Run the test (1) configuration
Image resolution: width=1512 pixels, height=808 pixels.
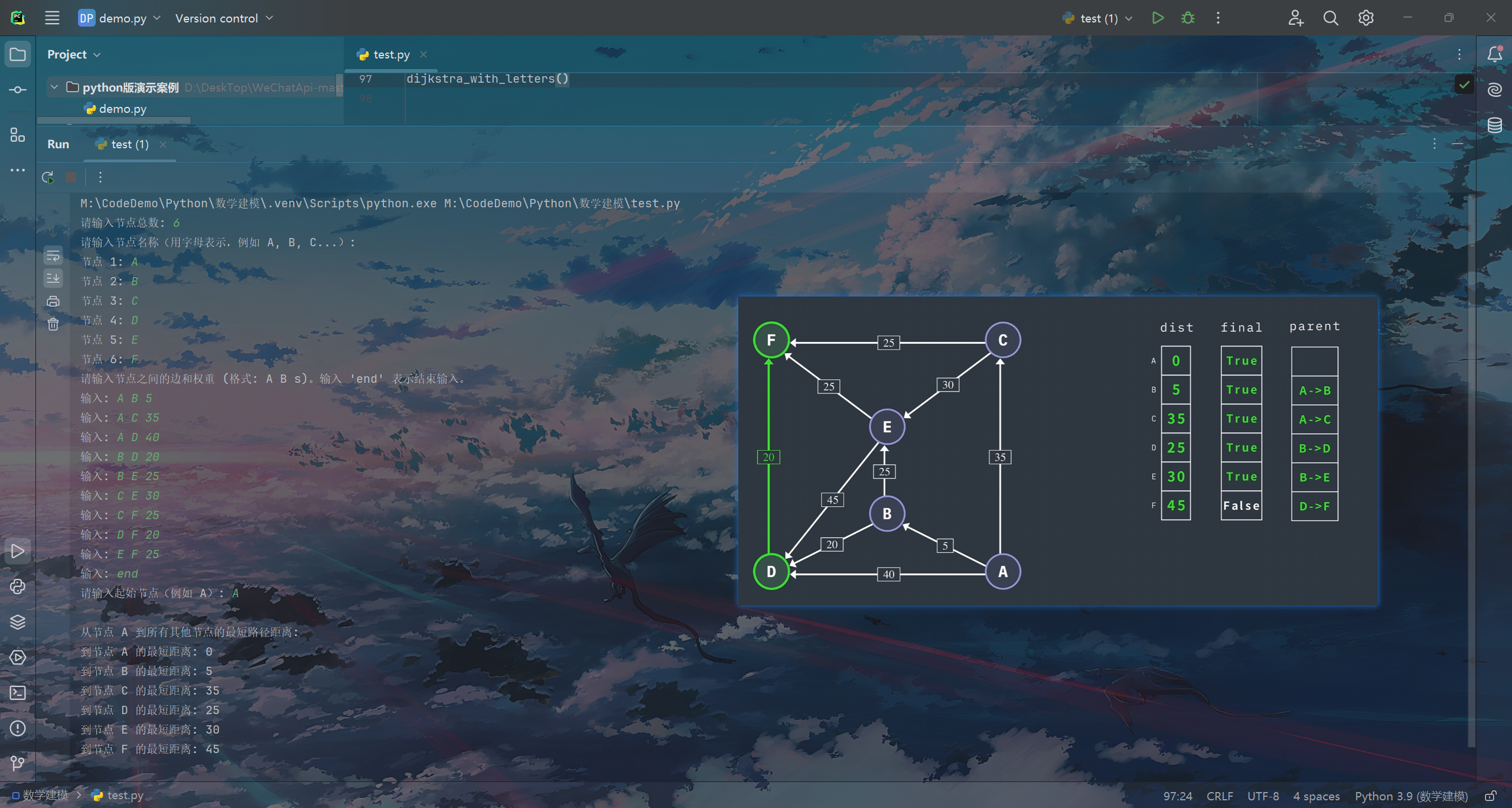pyautogui.click(x=1158, y=18)
